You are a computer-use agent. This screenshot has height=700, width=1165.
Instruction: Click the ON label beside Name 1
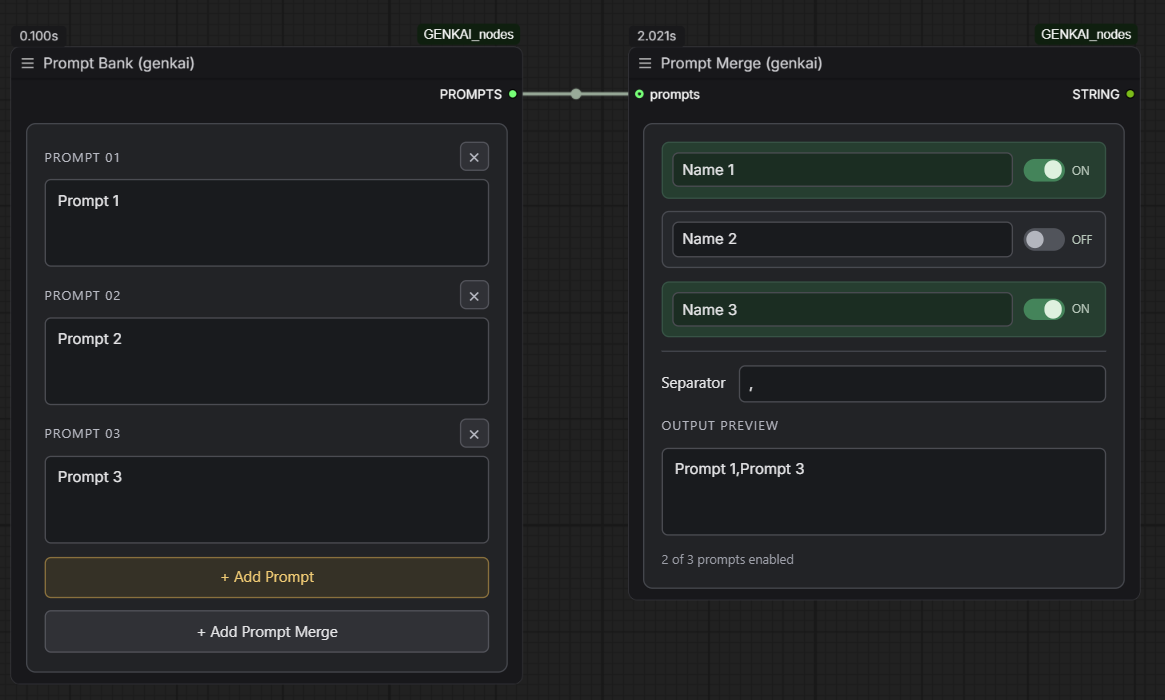click(x=1080, y=170)
